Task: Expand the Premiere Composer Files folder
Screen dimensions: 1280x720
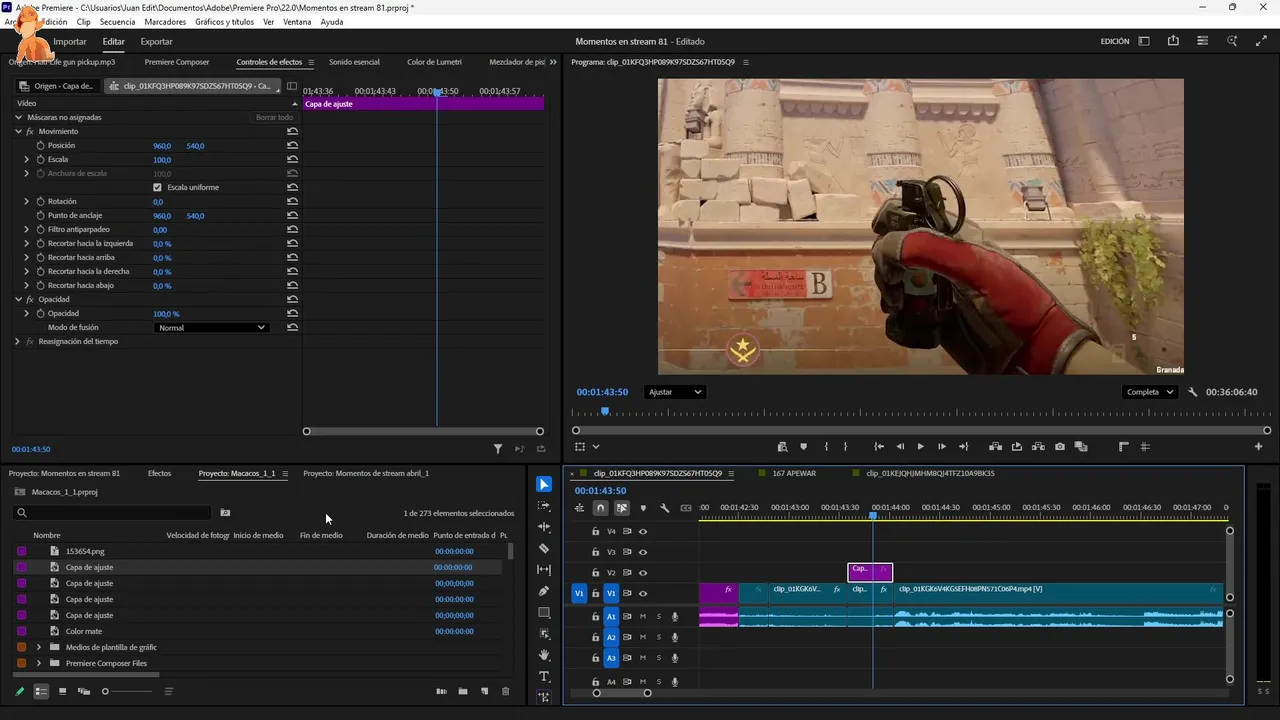Action: 39,663
